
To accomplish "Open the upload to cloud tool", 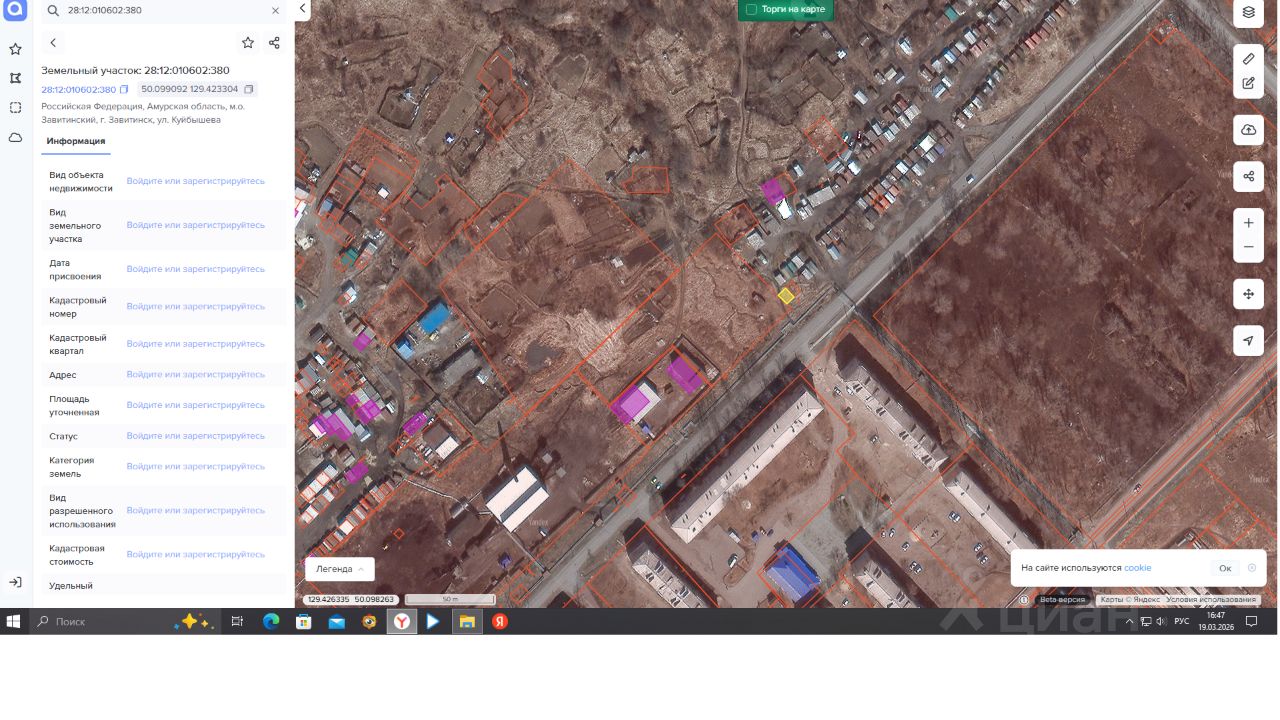I will [x=1248, y=130].
